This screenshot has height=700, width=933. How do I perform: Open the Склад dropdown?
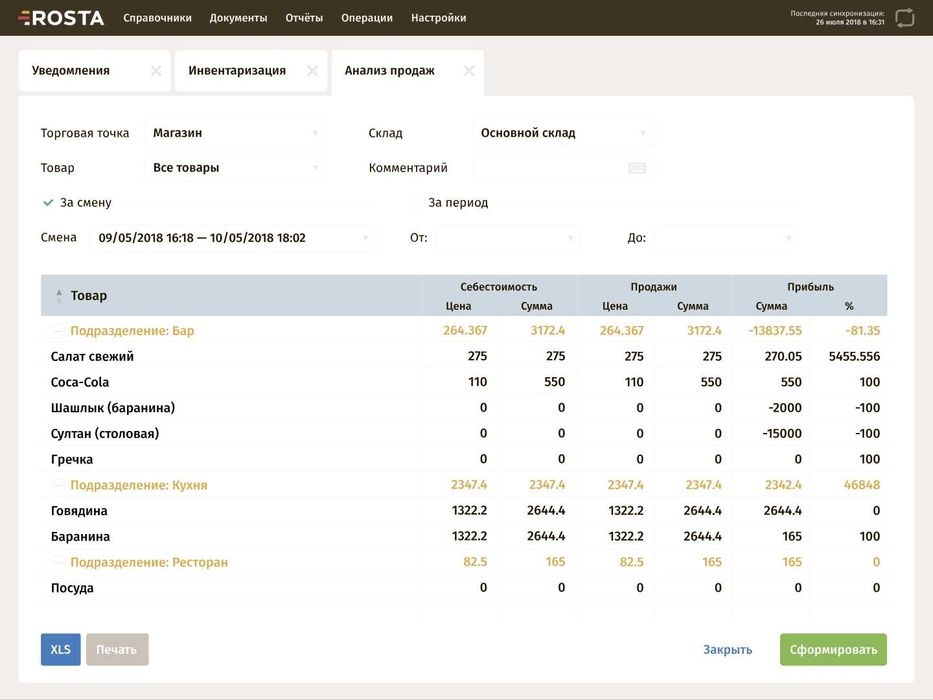pos(562,133)
